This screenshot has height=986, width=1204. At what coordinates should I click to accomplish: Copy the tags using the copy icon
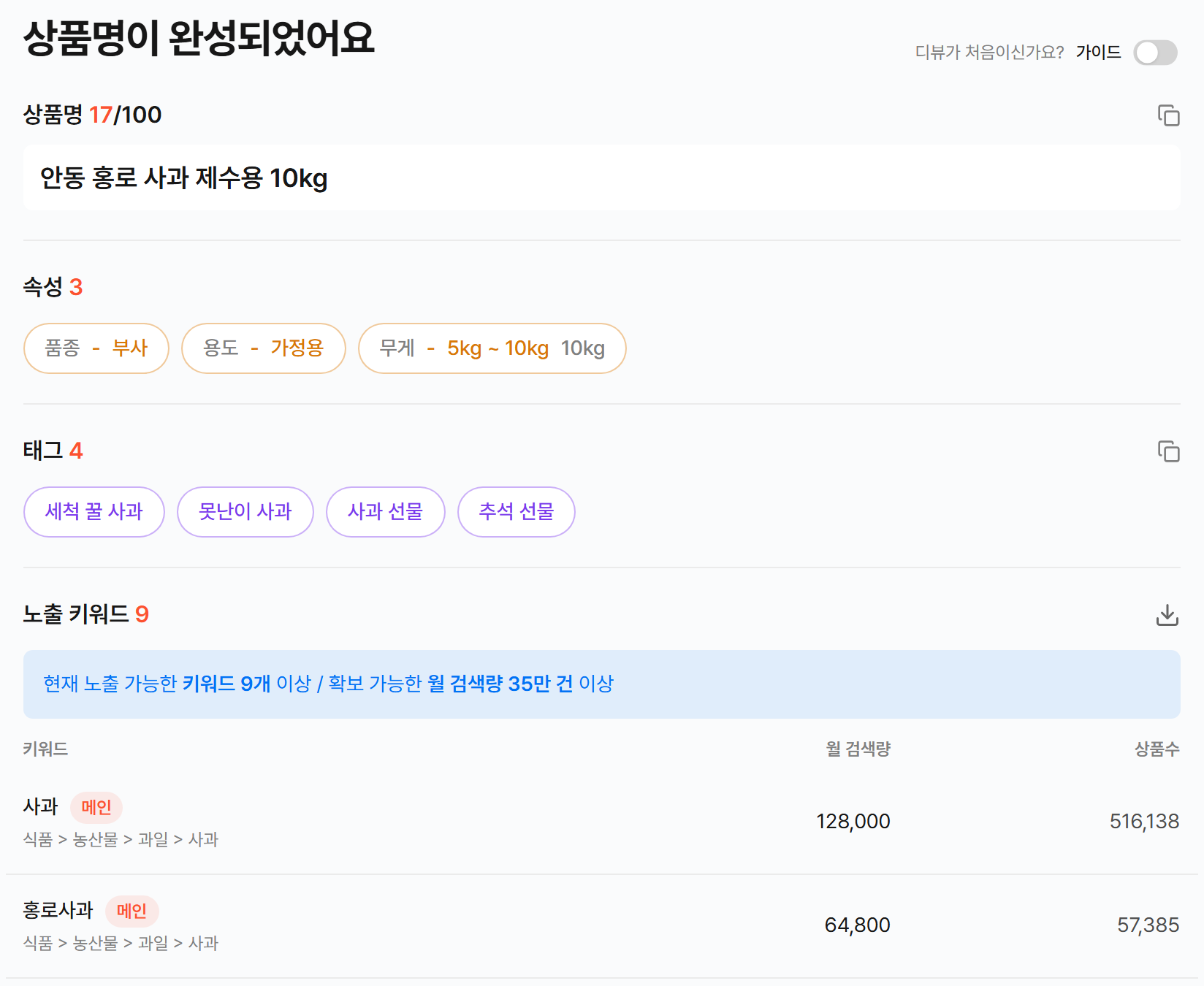coord(1168,451)
